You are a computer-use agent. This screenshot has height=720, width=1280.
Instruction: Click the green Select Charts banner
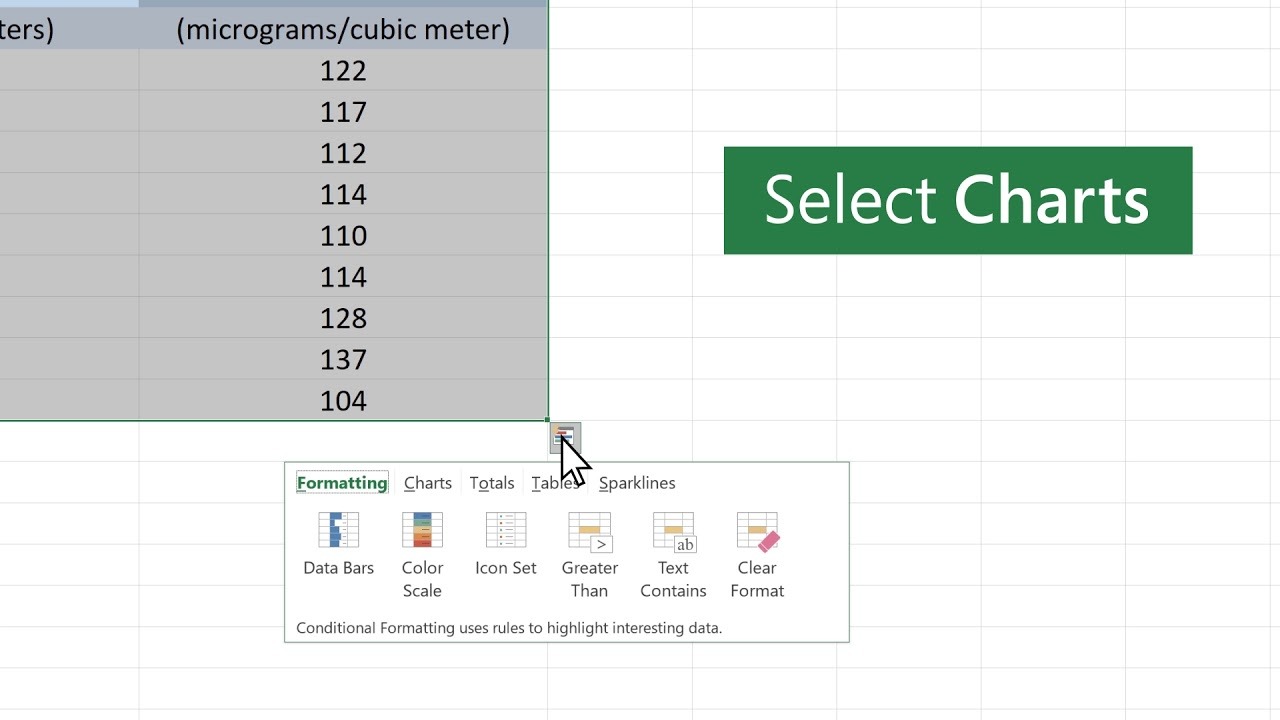coord(957,200)
